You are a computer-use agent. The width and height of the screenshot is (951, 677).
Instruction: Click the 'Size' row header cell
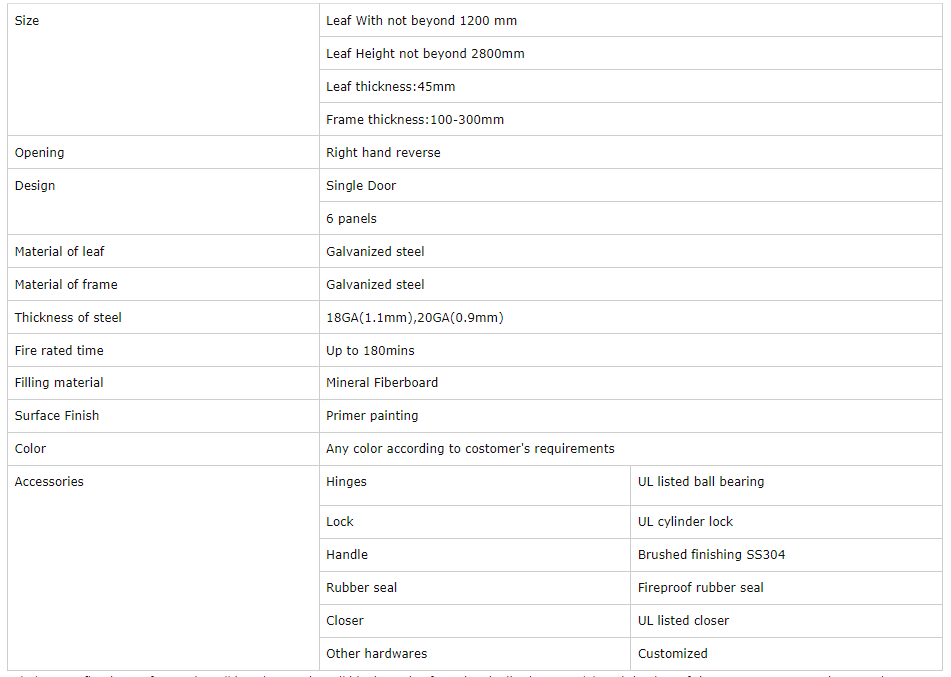pyautogui.click(x=27, y=21)
